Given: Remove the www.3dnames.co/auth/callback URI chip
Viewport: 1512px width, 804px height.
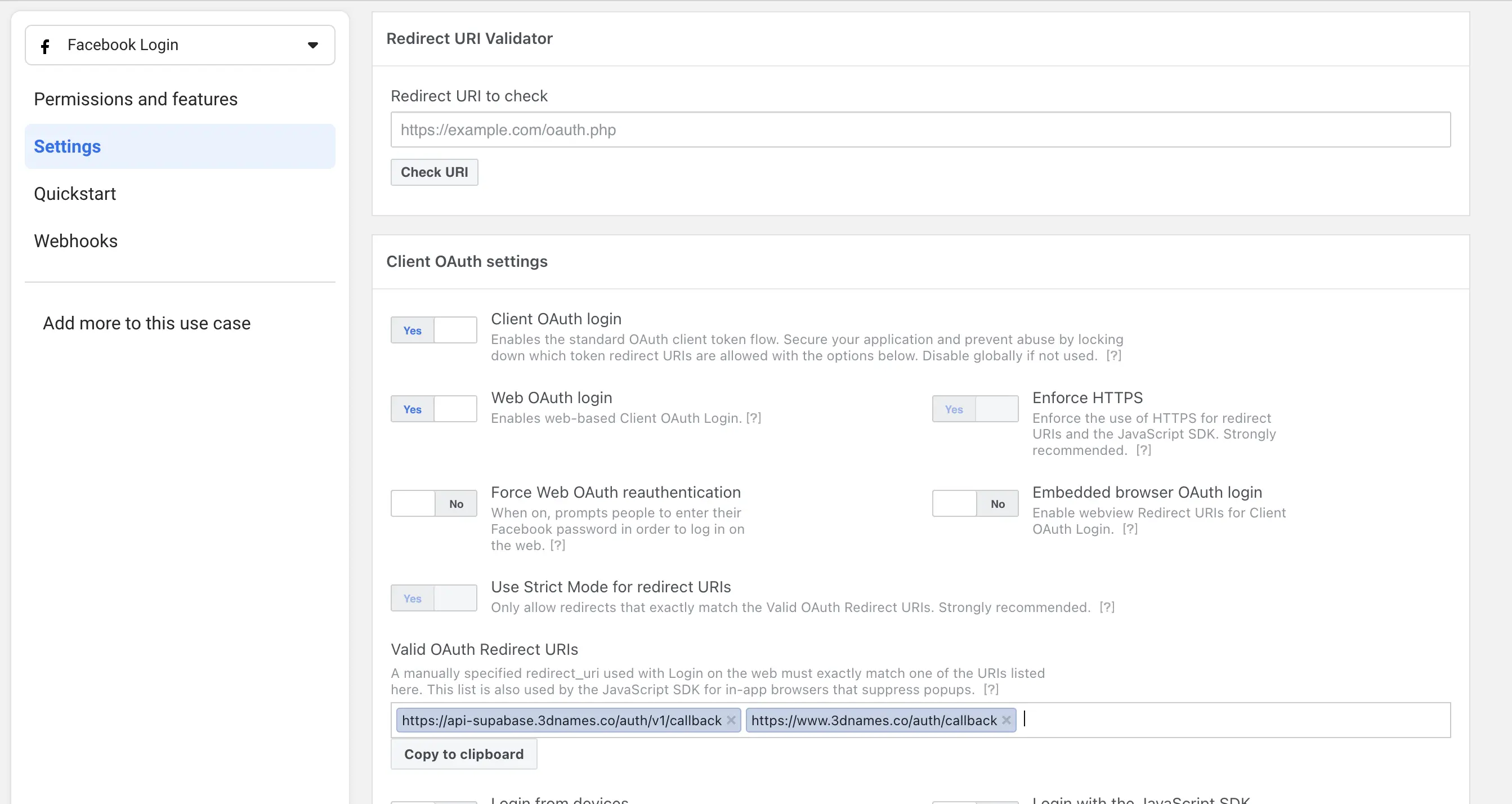Looking at the screenshot, I should point(1006,720).
